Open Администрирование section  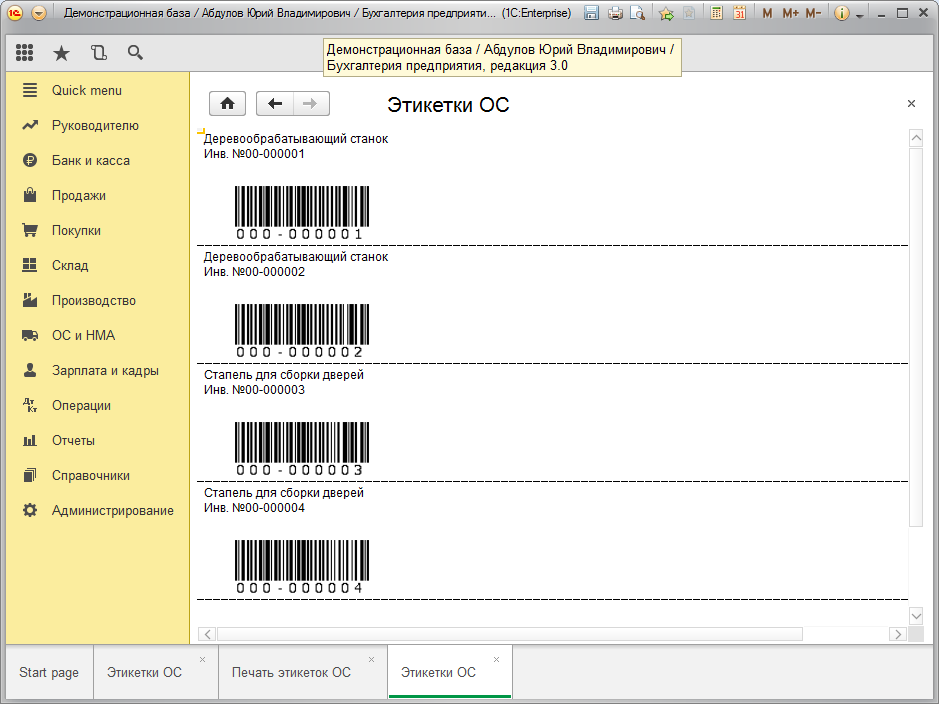pos(98,511)
